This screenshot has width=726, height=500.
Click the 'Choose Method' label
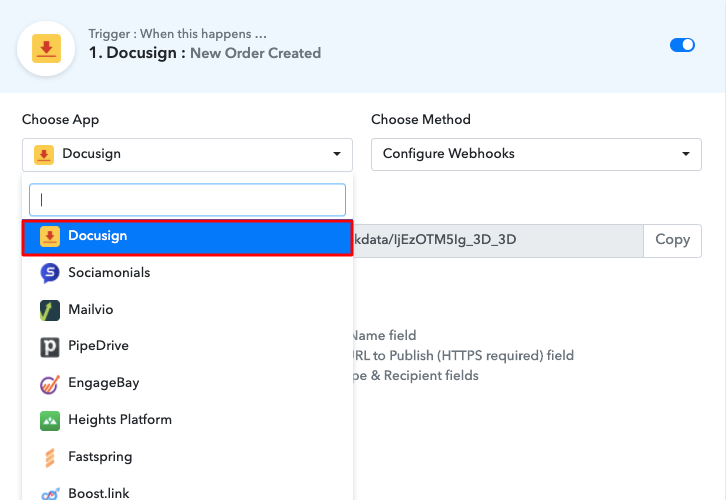(421, 119)
